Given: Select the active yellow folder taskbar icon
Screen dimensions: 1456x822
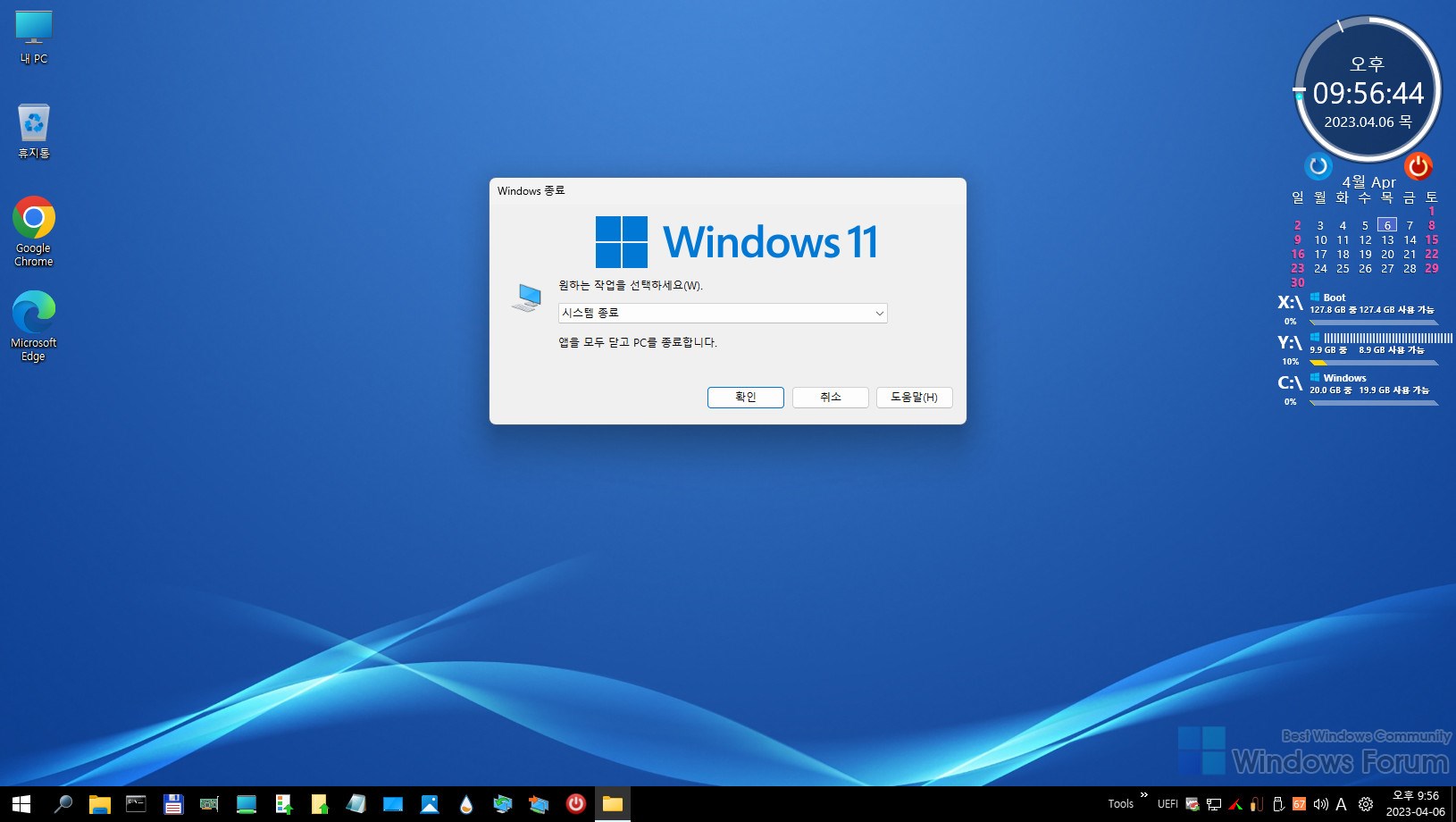Looking at the screenshot, I should [x=613, y=804].
